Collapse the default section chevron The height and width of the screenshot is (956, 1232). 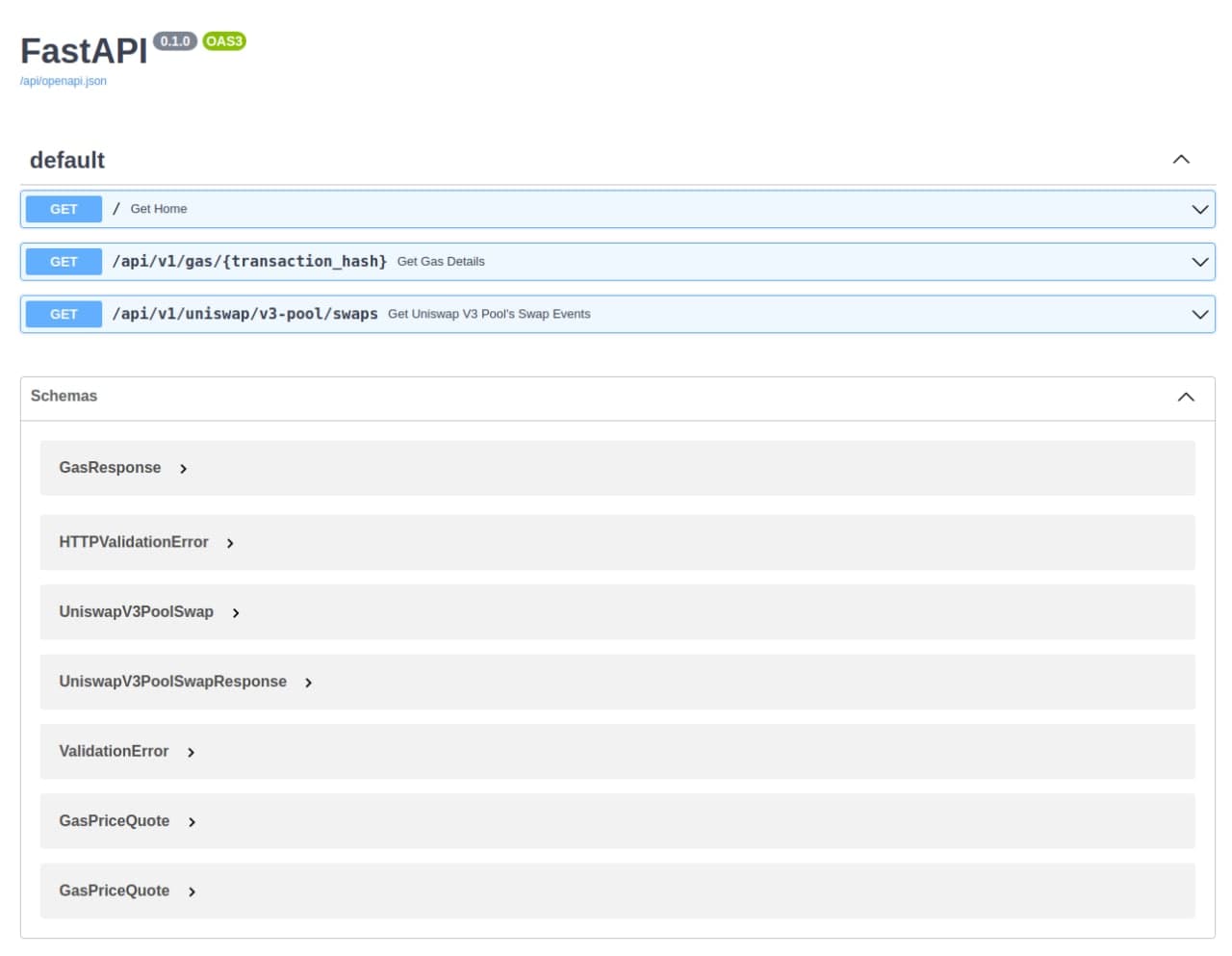click(1181, 160)
